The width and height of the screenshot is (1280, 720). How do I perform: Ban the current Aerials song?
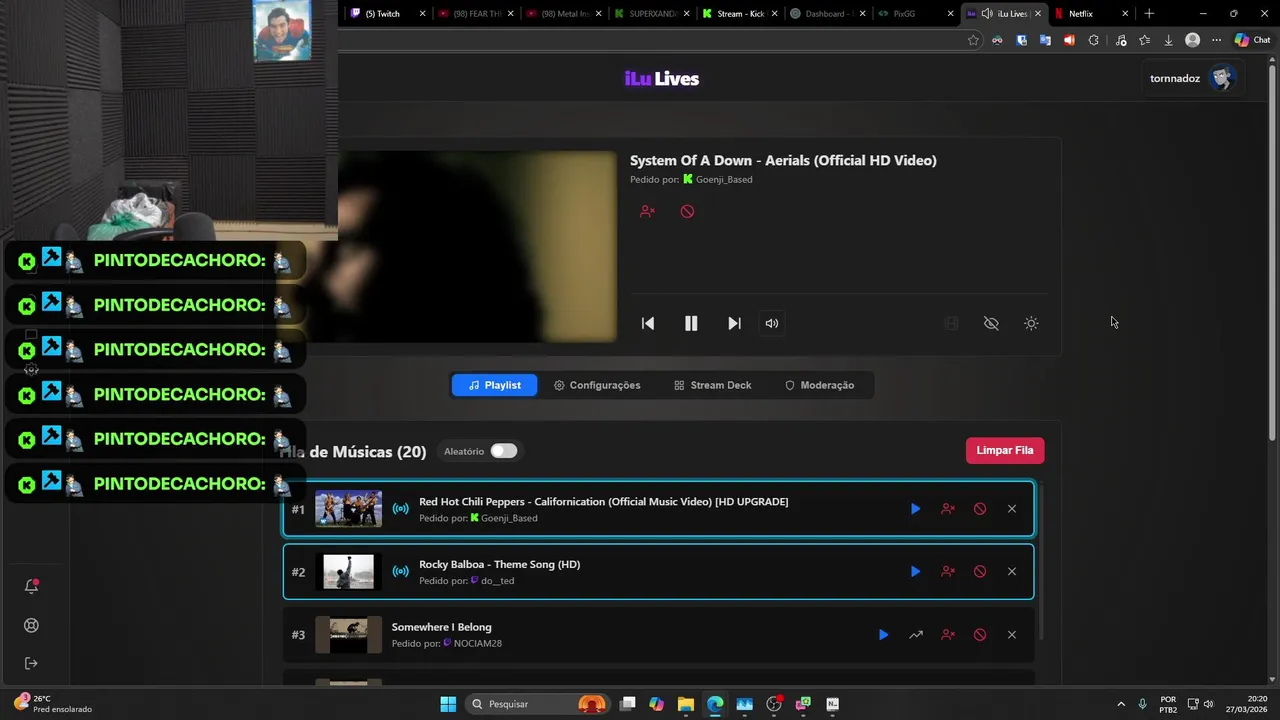click(x=687, y=211)
